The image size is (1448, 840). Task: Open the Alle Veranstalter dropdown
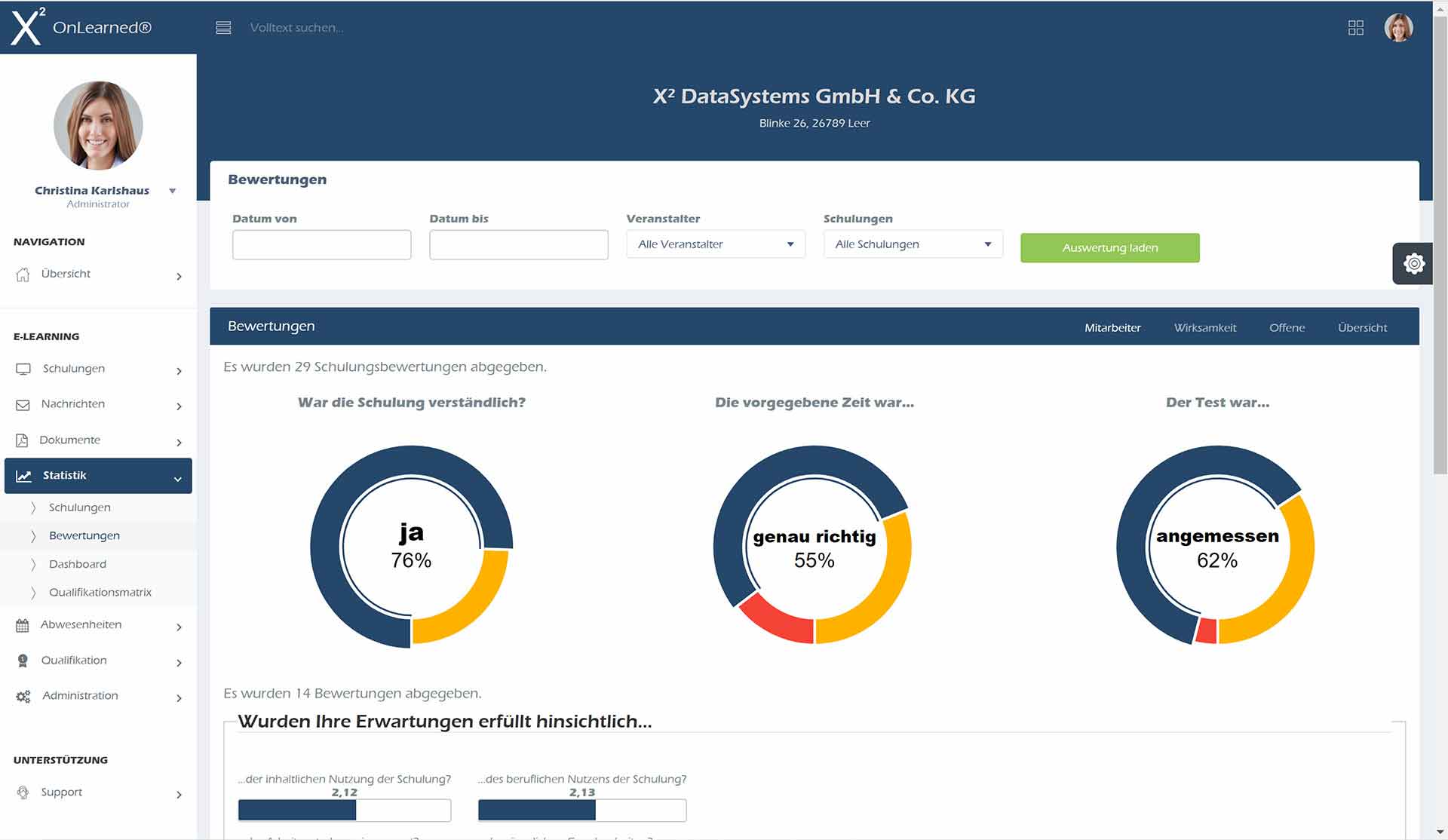(716, 244)
